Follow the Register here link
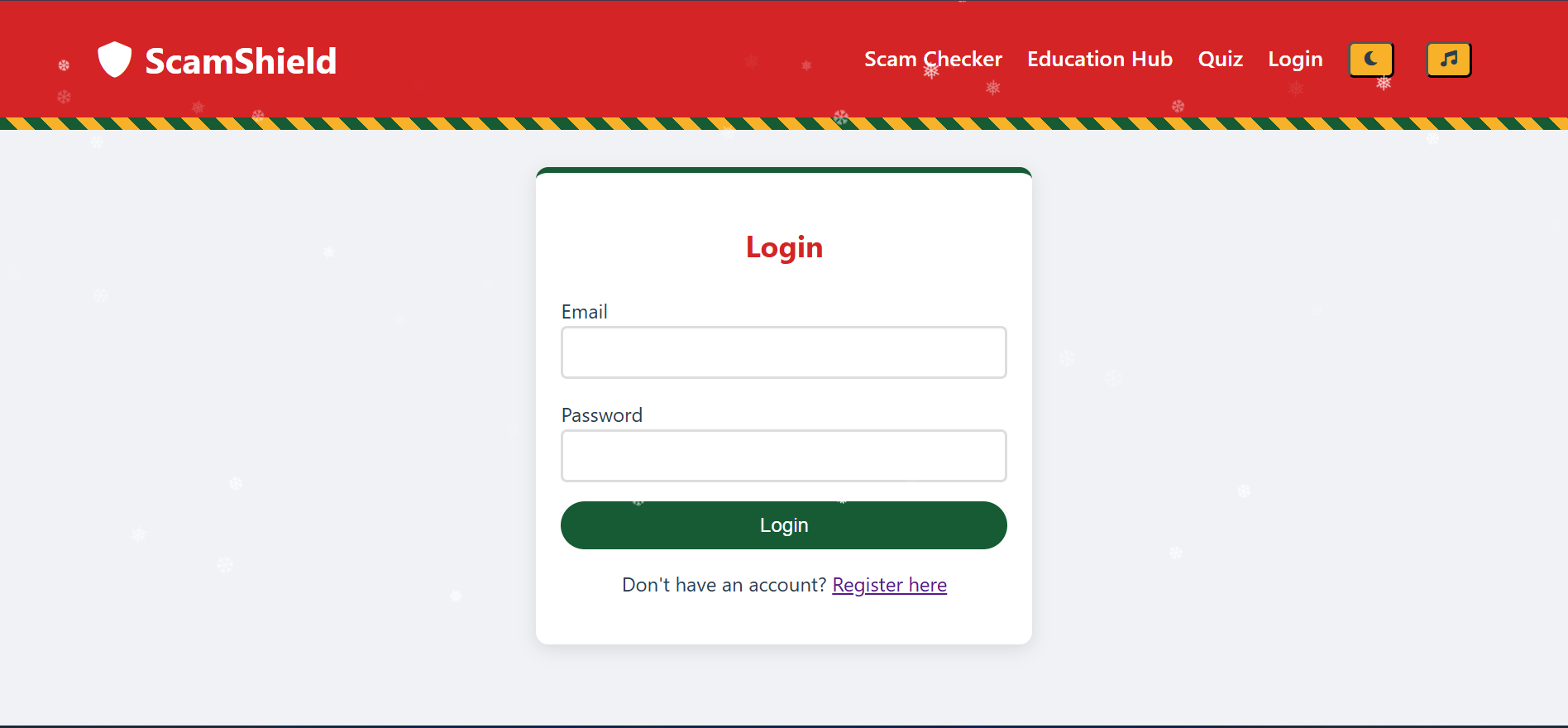Screen dimensions: 1568x728 (x=889, y=585)
